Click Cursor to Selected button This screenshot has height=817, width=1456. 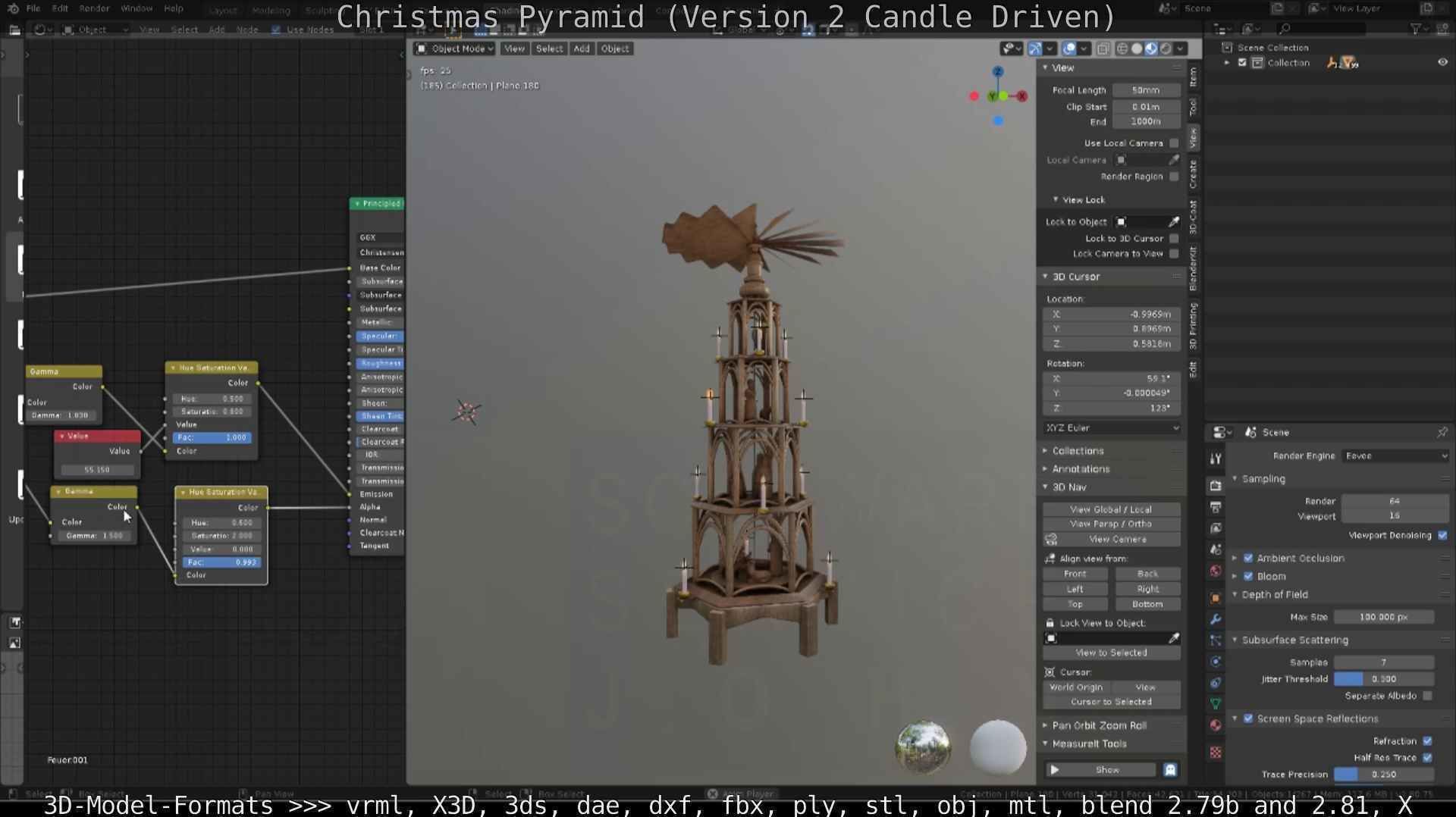tap(1111, 703)
